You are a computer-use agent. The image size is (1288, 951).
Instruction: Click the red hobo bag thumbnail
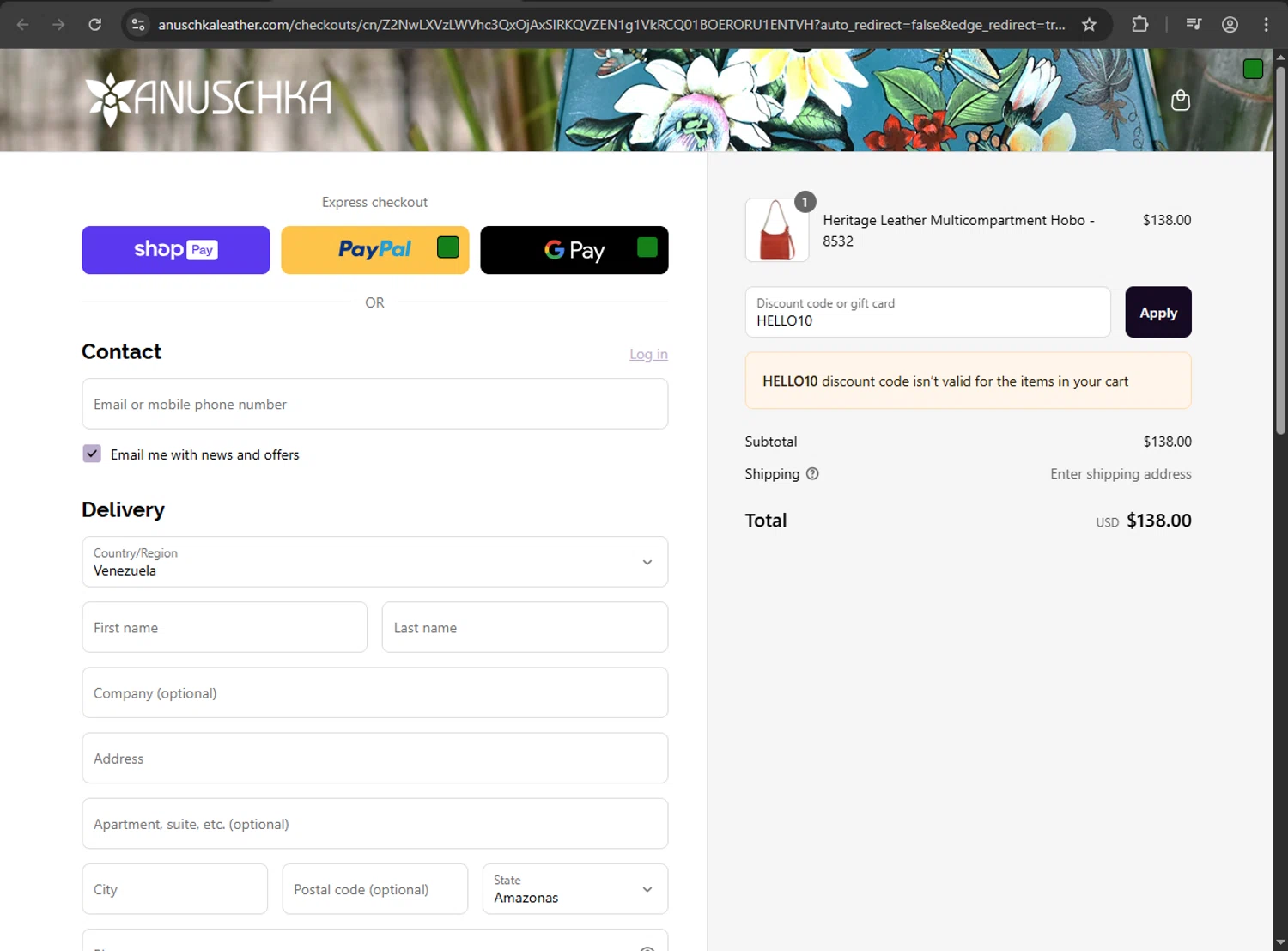777,230
